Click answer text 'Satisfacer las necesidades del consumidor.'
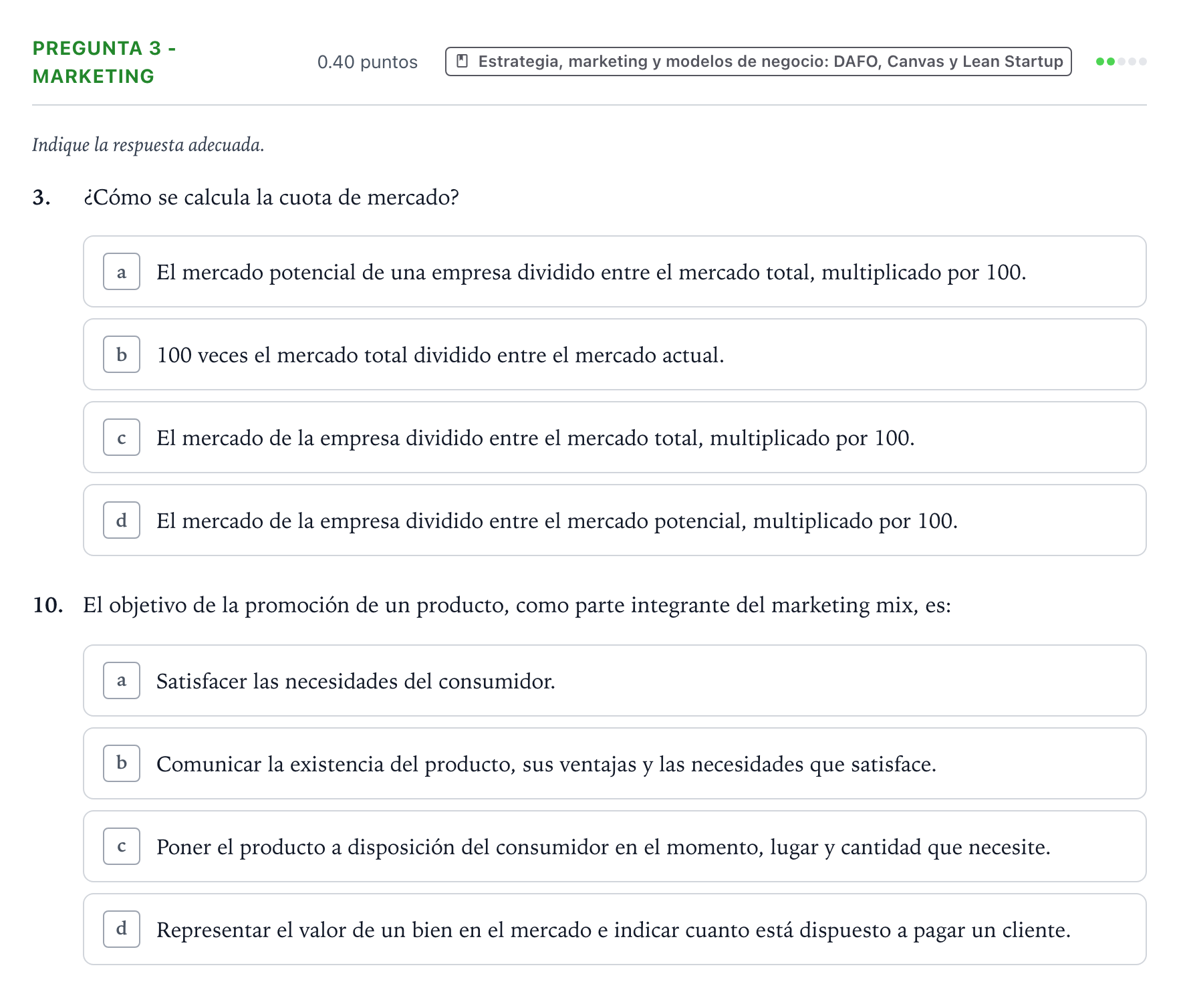Viewport: 1179px width, 1008px height. click(356, 681)
